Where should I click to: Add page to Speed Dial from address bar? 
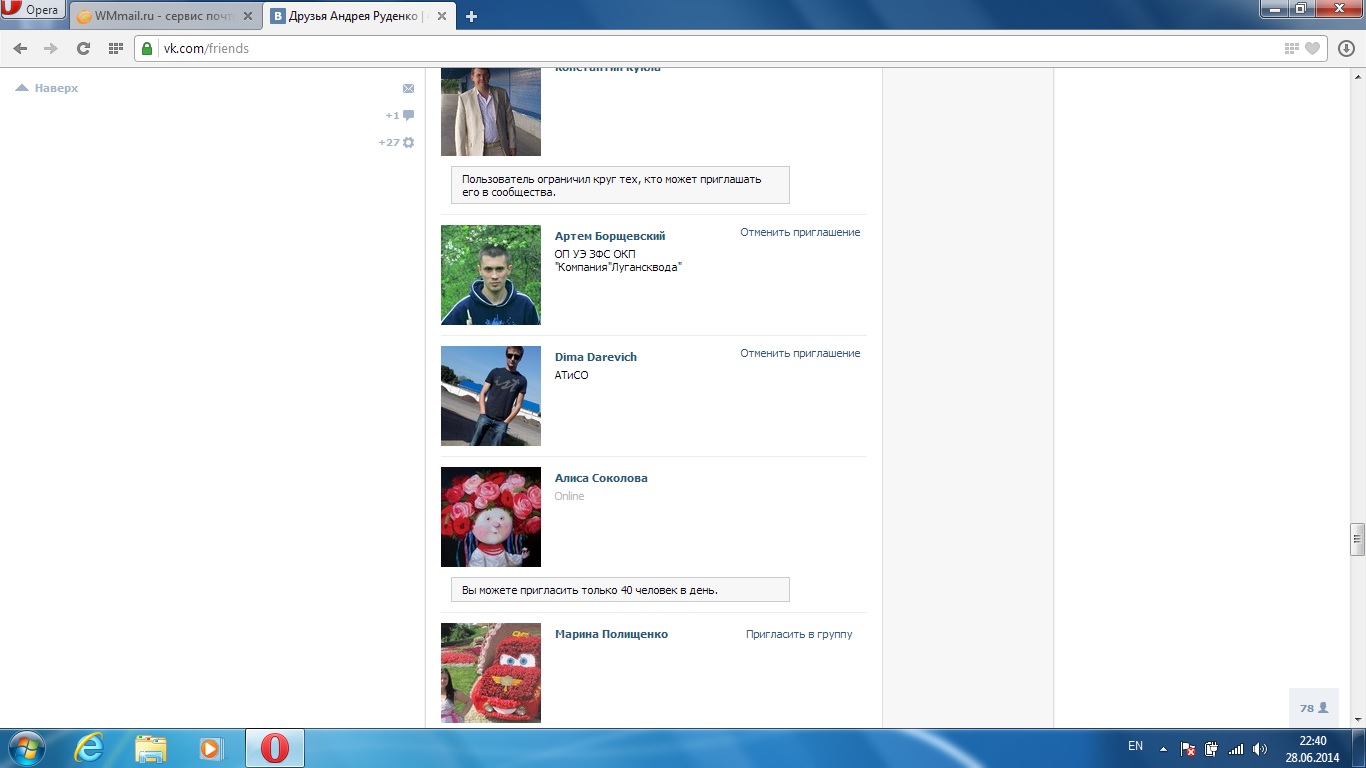coord(1292,48)
